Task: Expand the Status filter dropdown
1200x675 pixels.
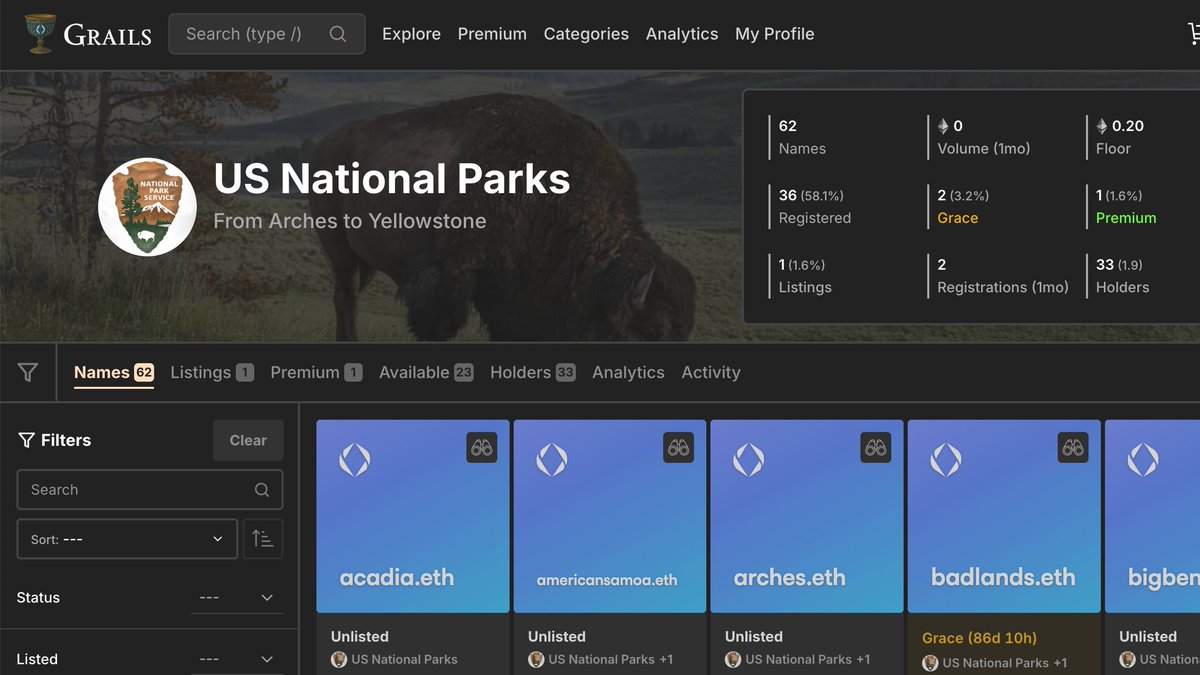Action: tap(237, 597)
